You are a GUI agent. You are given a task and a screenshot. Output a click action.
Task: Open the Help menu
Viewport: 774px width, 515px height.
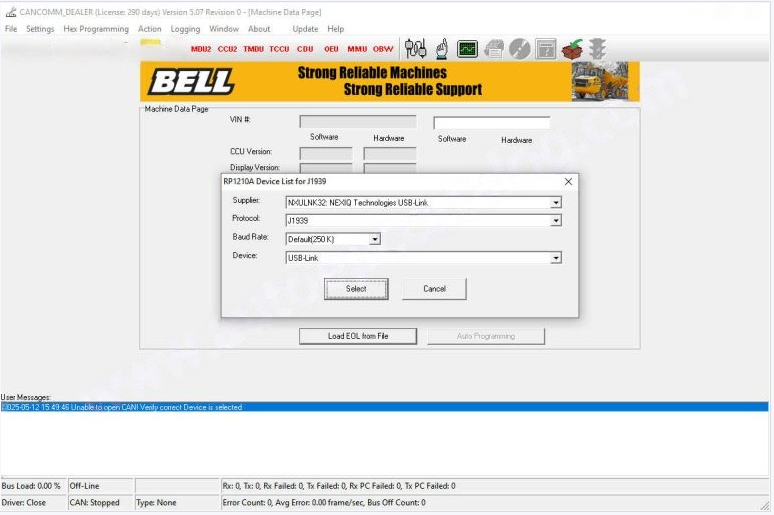coord(335,29)
